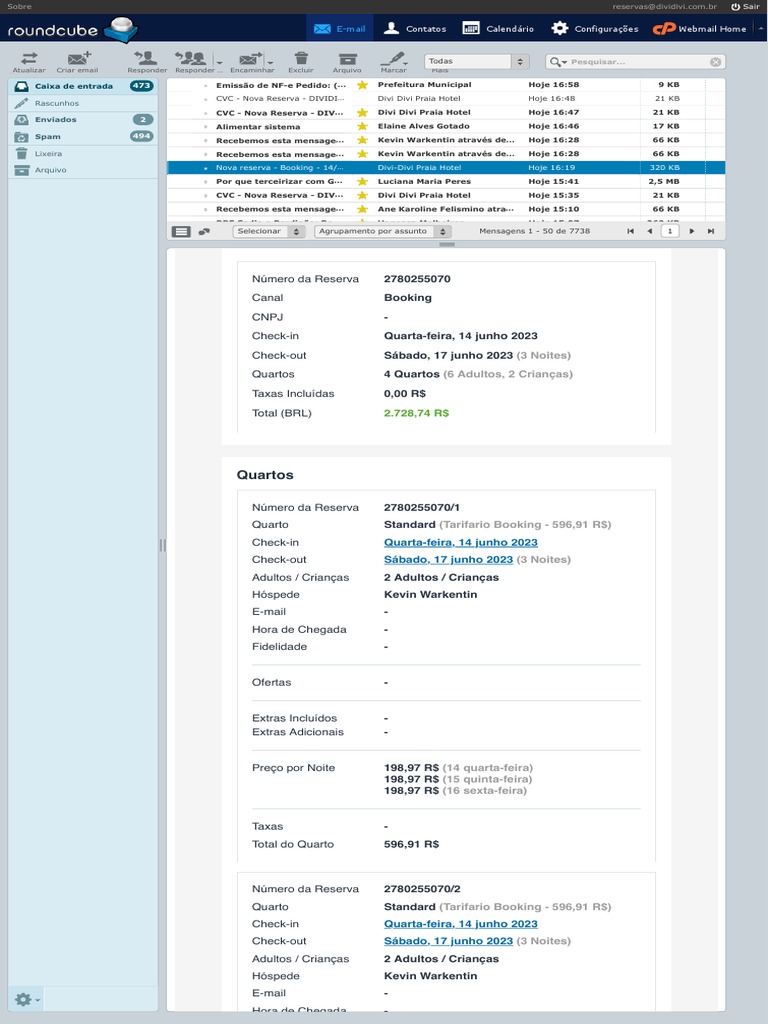
Task: Open CVC Nova Reserva message at 16:48
Action: point(446,99)
